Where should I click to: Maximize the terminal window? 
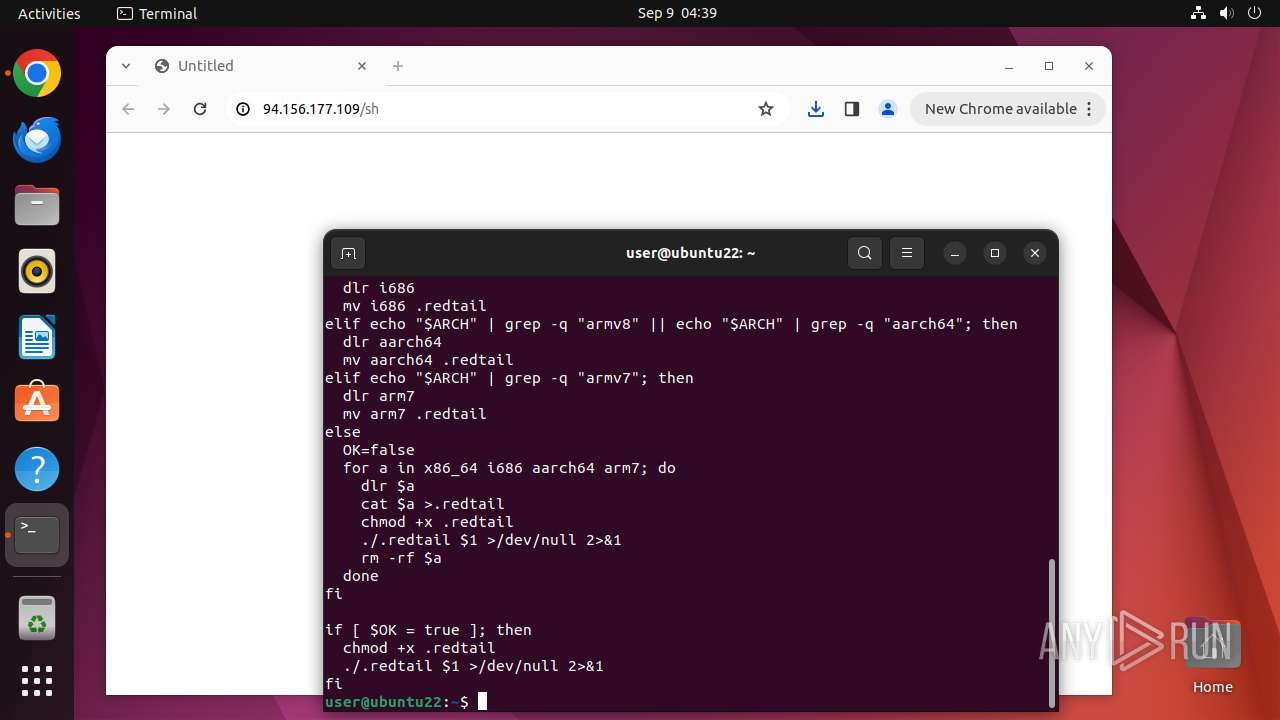995,253
